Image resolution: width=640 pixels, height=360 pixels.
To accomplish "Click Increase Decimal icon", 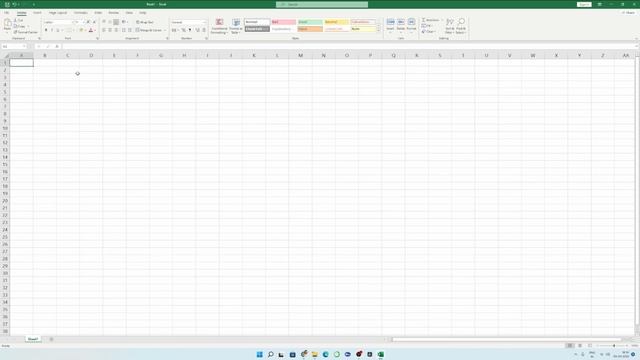I will [x=198, y=30].
